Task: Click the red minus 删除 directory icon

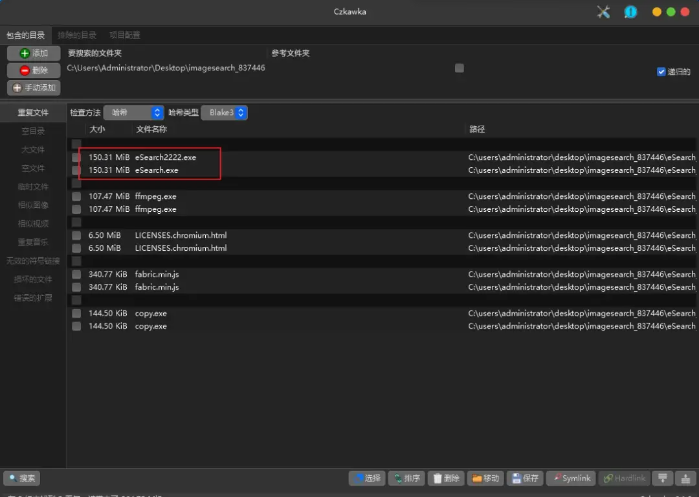Action: coord(25,70)
